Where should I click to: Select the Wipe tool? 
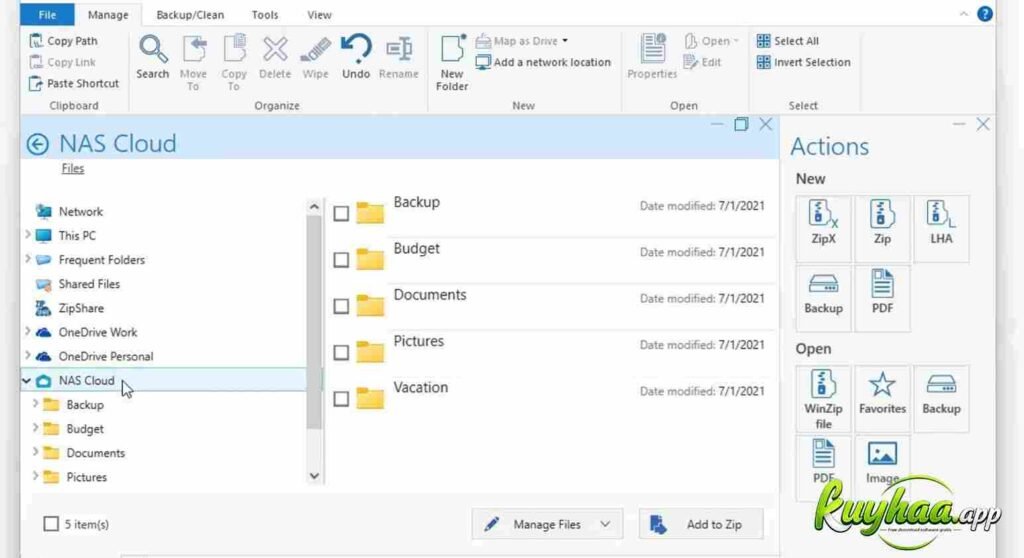point(315,58)
